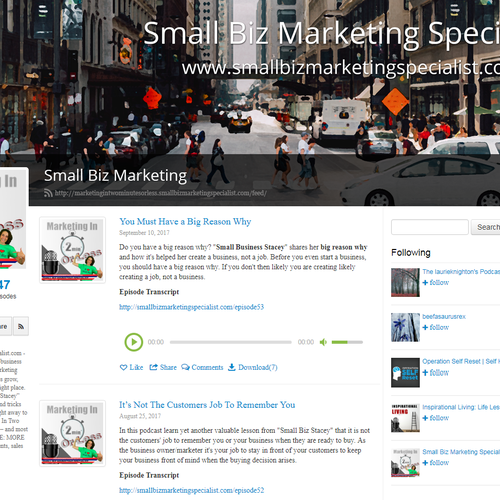The height and width of the screenshot is (500, 500).
Task: Open the 'You Must Have a Big Reason Why' title
Action: point(185,222)
